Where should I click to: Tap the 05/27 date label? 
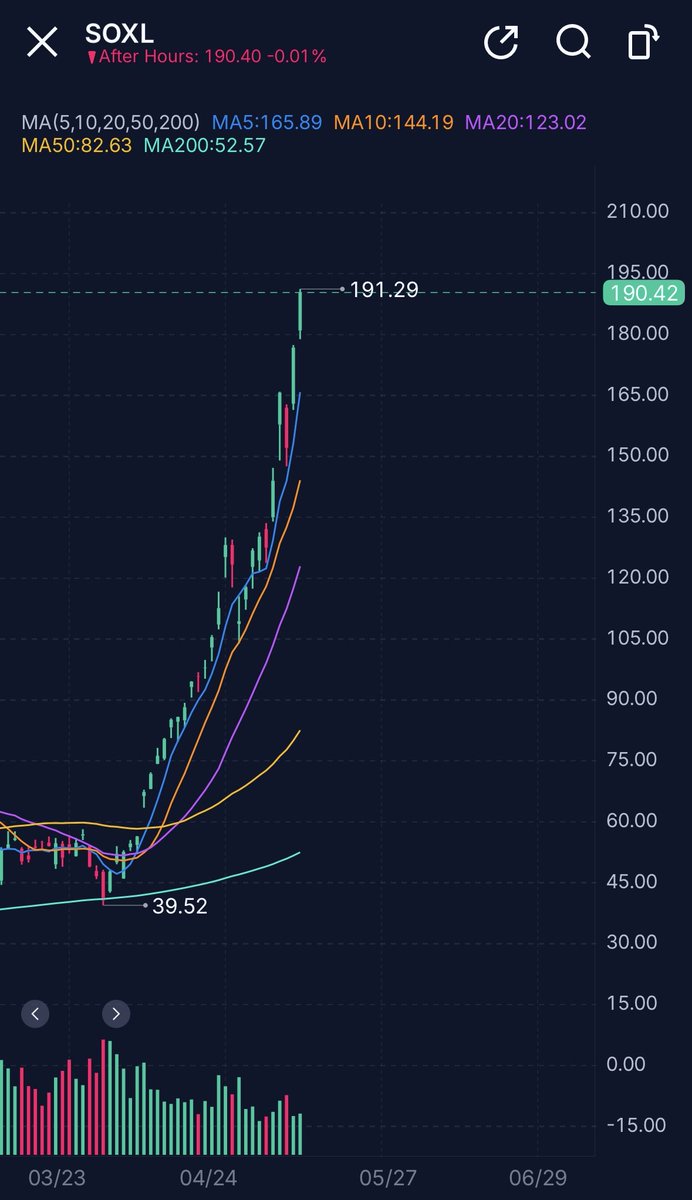pyautogui.click(x=387, y=1178)
